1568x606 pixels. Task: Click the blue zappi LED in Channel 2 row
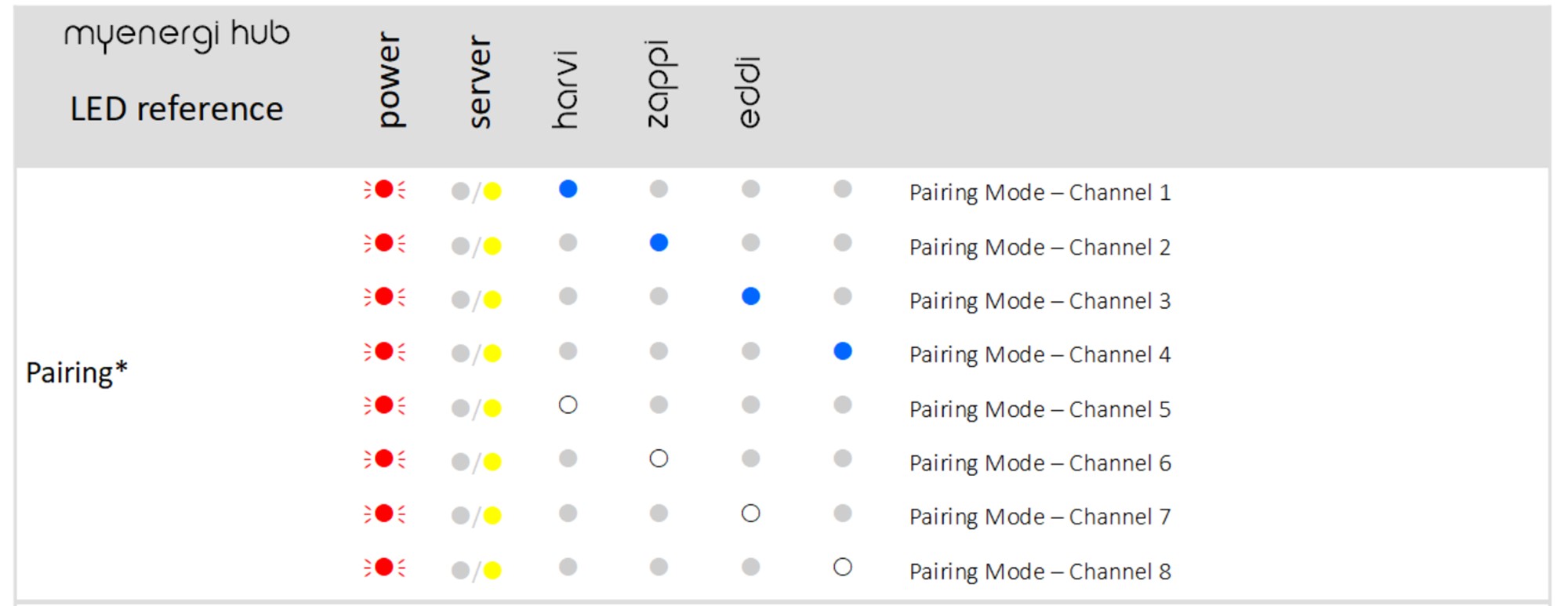click(659, 243)
